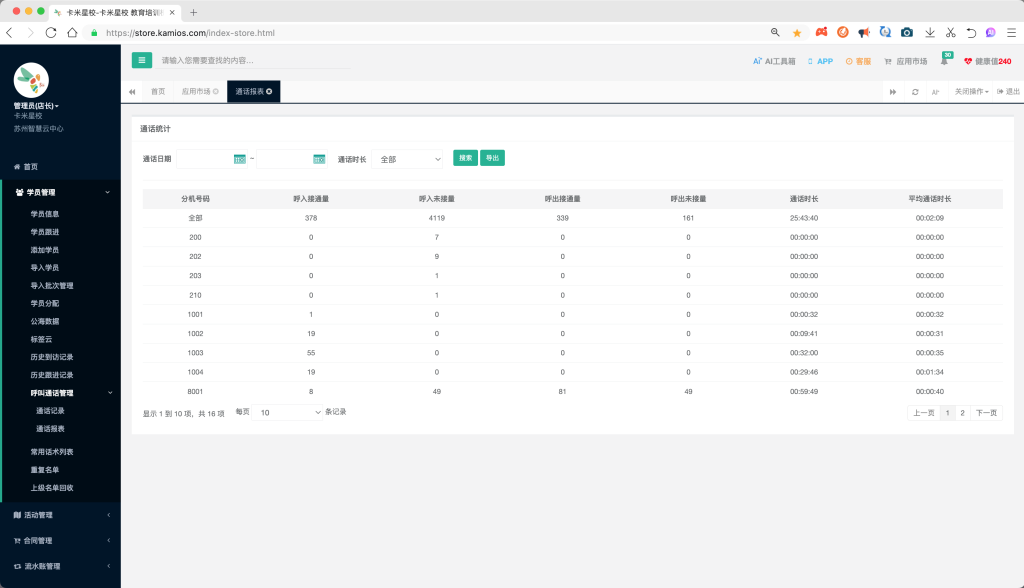Click 退出 to log out
The width and height of the screenshot is (1024, 588).
[1008, 91]
